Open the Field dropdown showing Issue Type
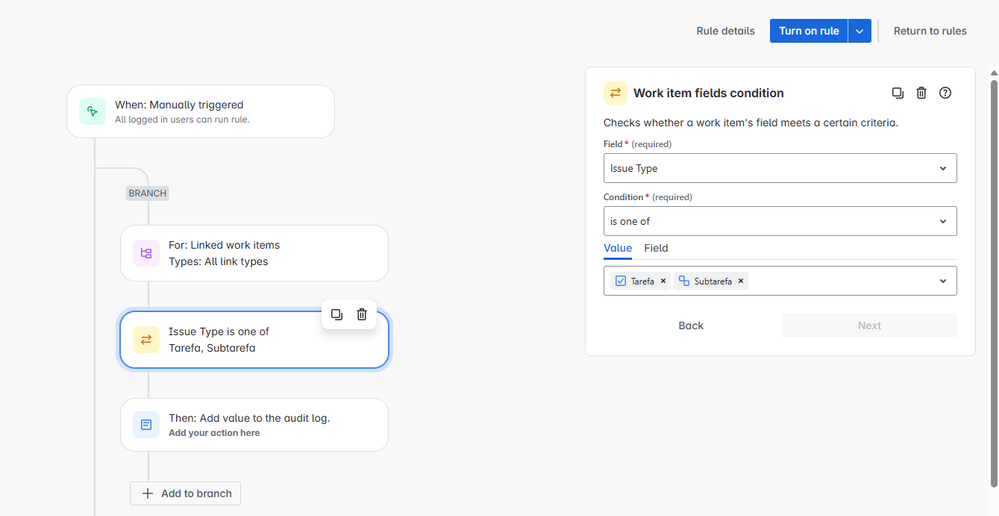The height and width of the screenshot is (516, 999). click(780, 168)
